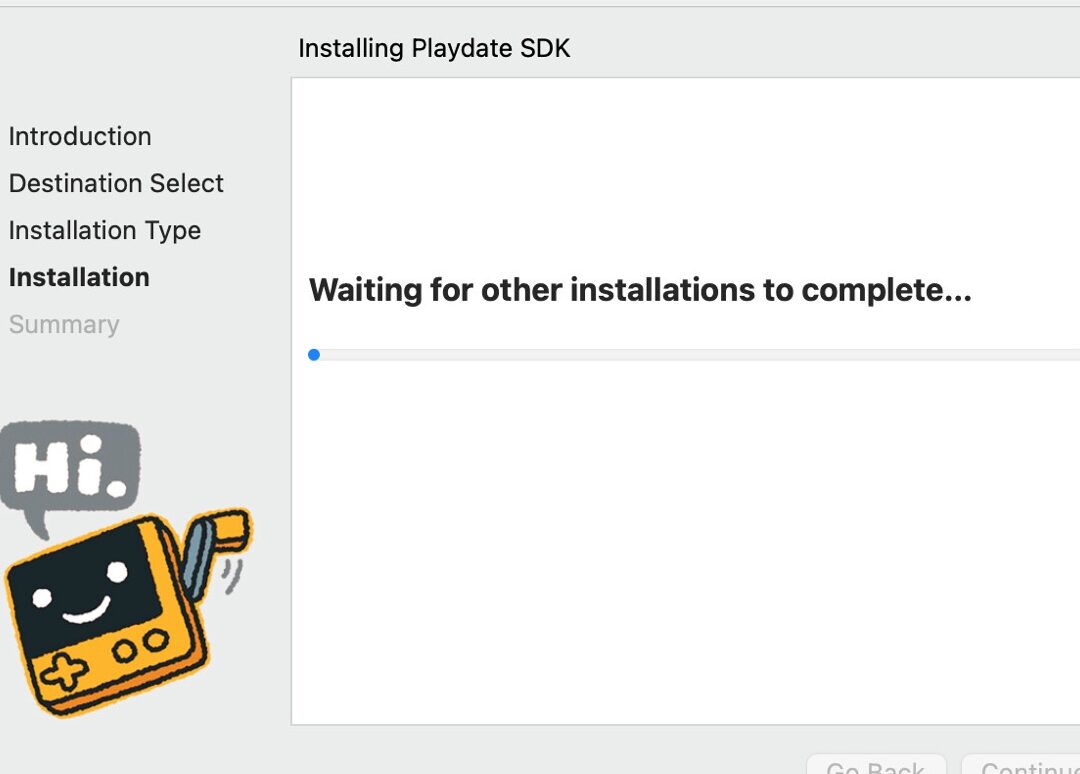The height and width of the screenshot is (774, 1080).
Task: Select the Destination Select step
Action: (x=116, y=183)
